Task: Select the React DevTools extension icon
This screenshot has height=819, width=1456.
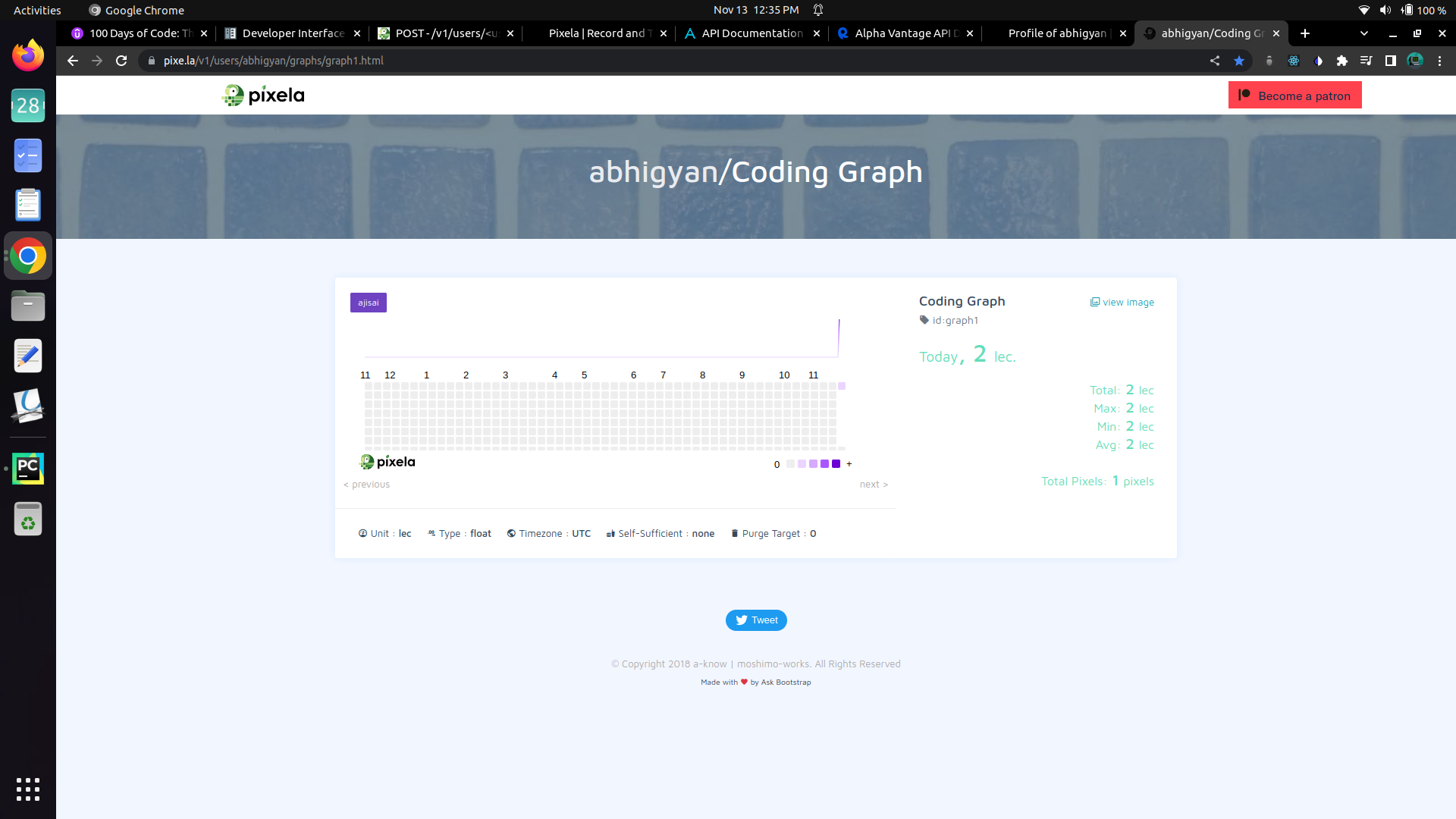Action: pos(1294,61)
